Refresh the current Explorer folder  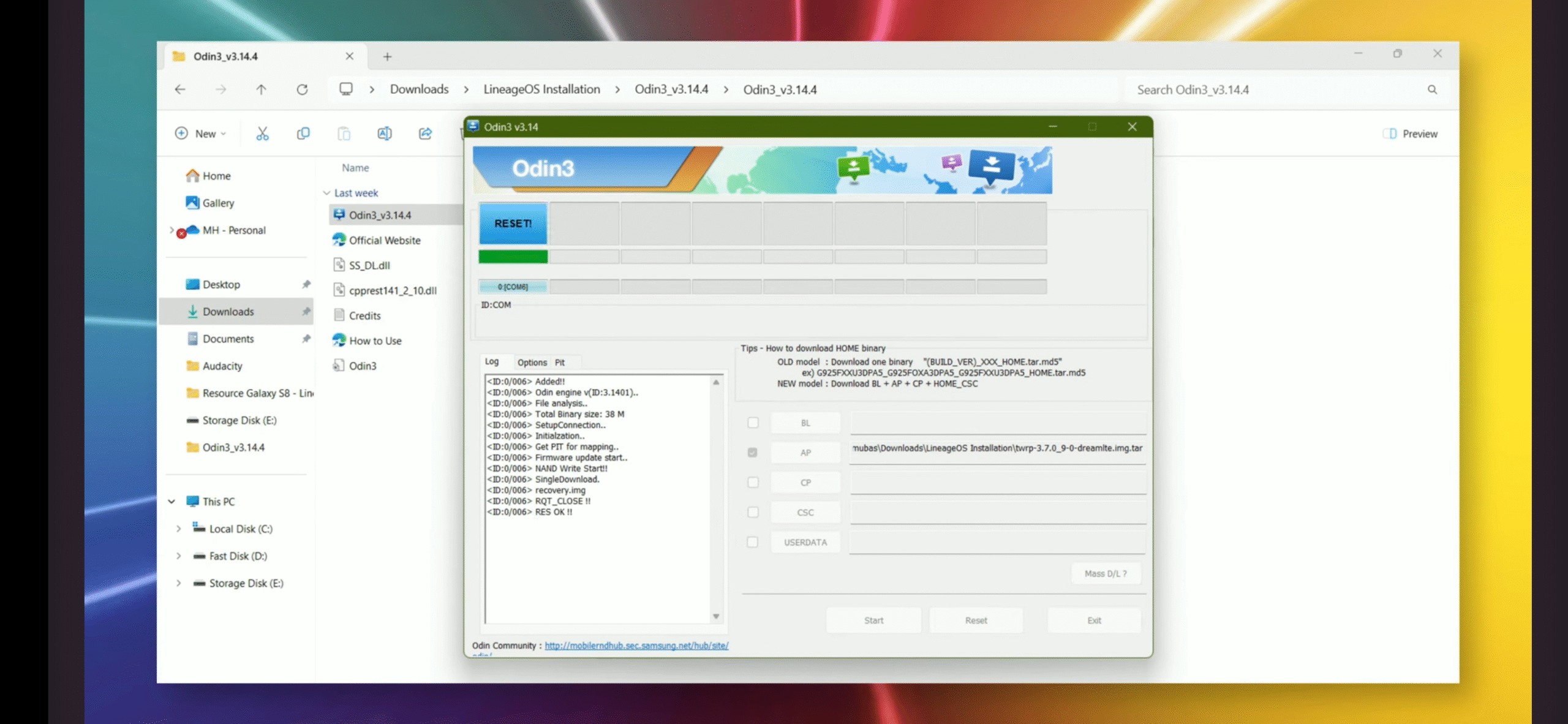(x=302, y=89)
